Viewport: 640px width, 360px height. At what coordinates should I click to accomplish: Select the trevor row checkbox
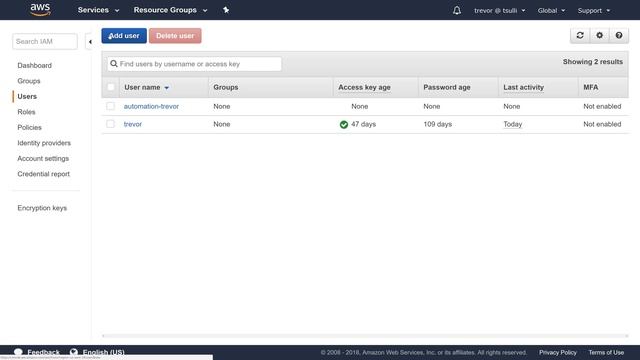(111, 124)
